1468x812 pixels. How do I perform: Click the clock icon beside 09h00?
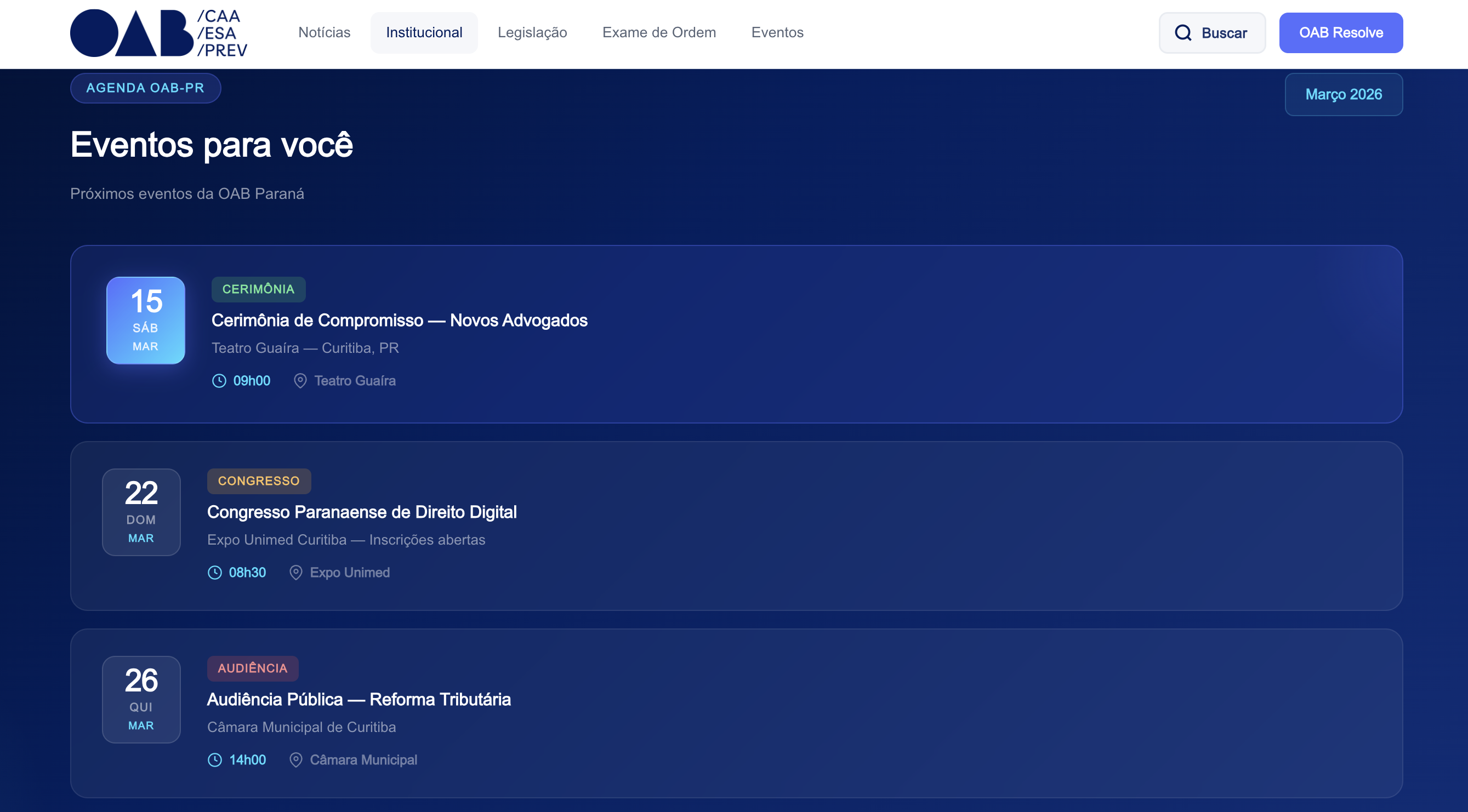click(219, 381)
